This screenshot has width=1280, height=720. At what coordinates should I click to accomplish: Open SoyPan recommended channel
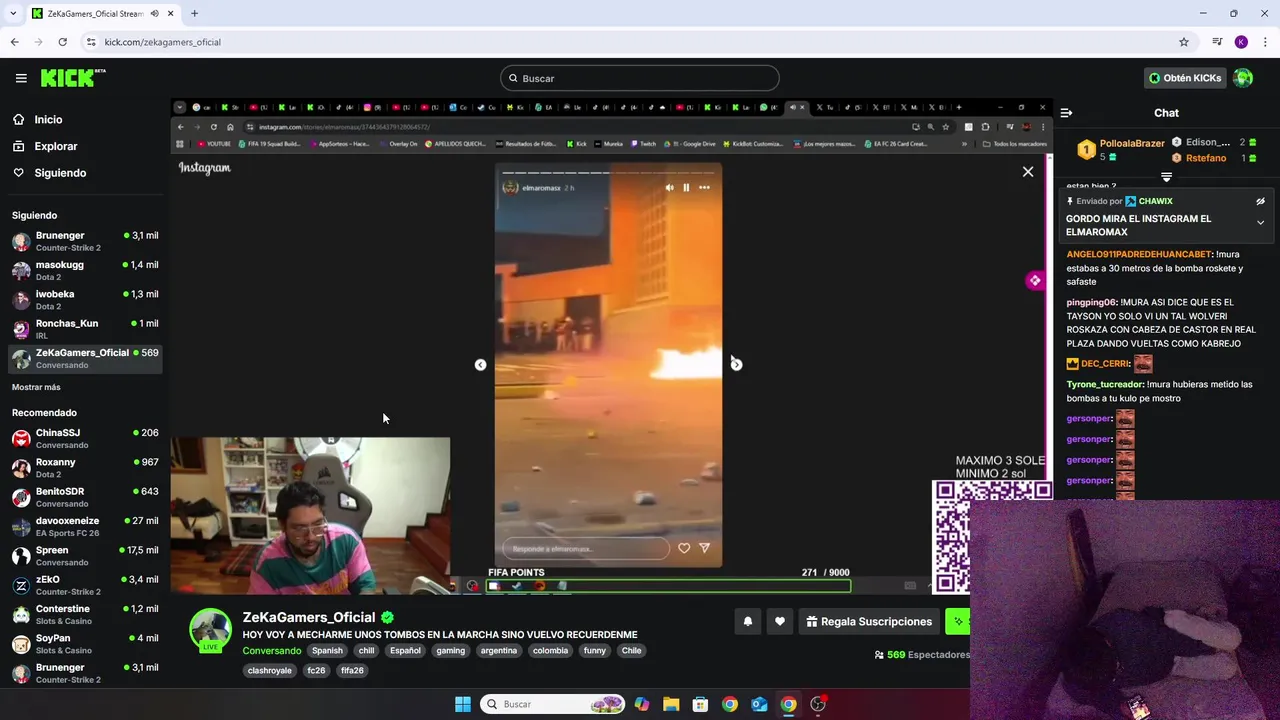click(85, 643)
